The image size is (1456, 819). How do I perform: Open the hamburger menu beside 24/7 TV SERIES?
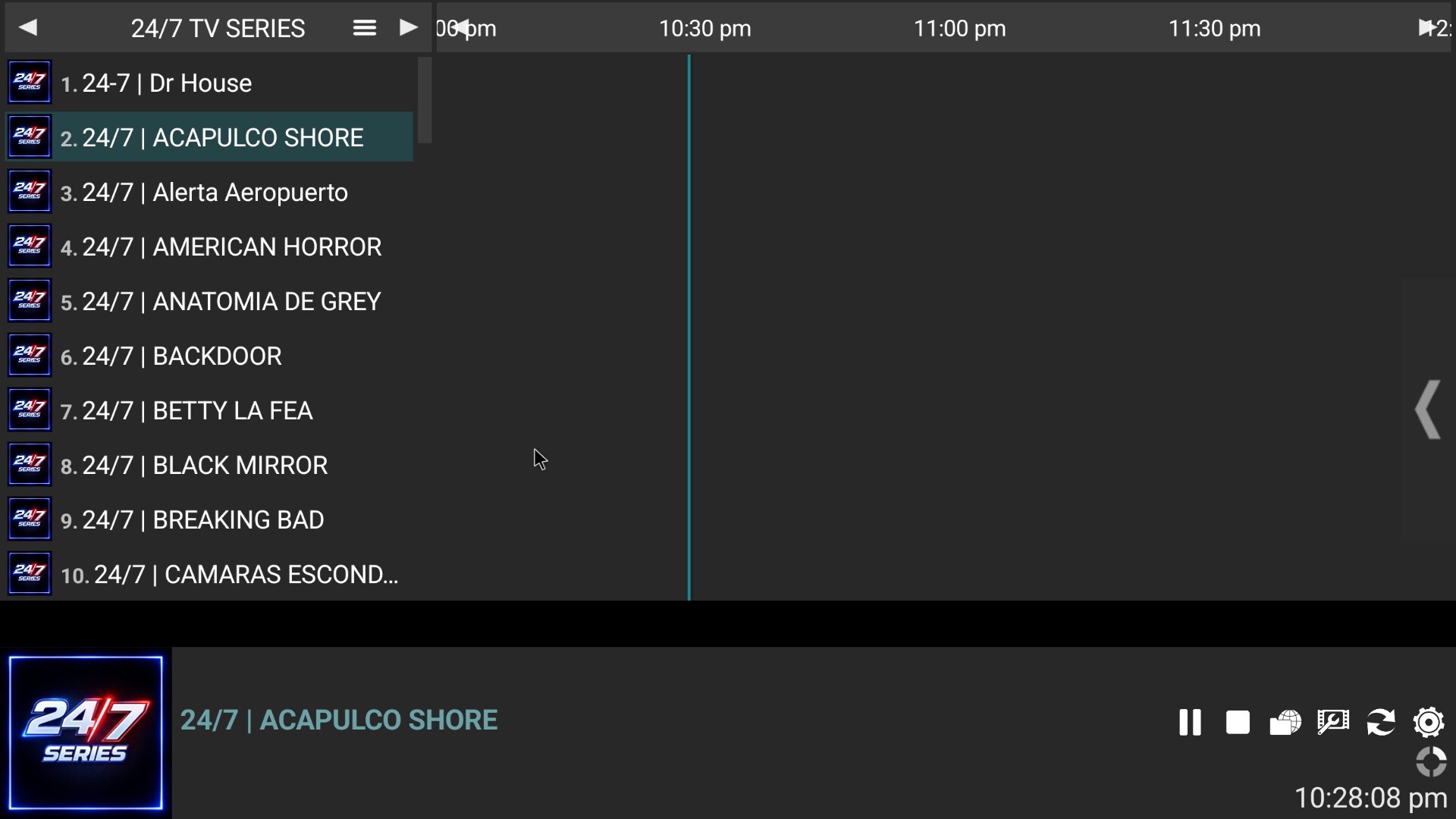click(x=365, y=28)
